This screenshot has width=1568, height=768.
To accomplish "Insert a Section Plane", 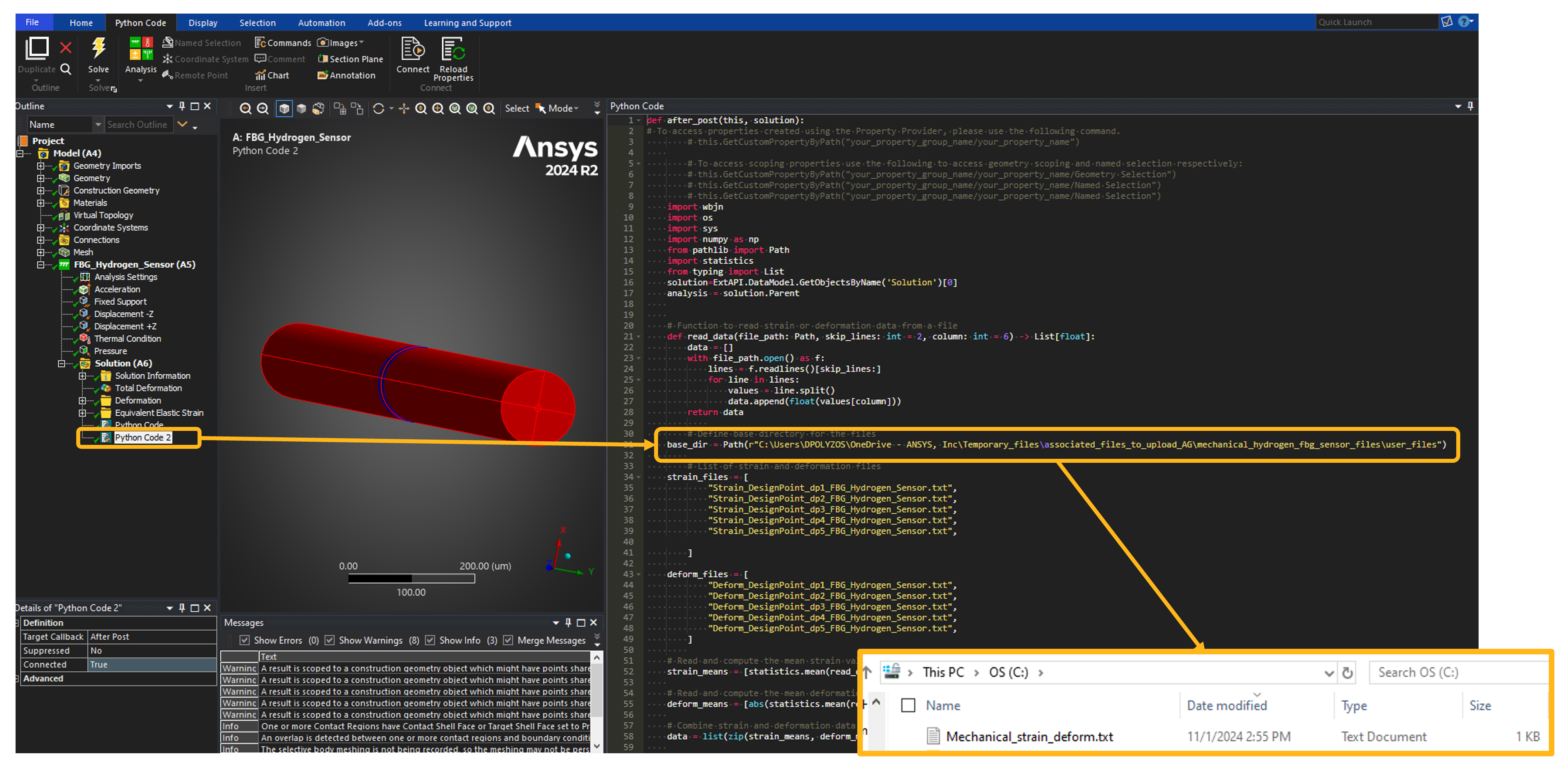I will [351, 59].
